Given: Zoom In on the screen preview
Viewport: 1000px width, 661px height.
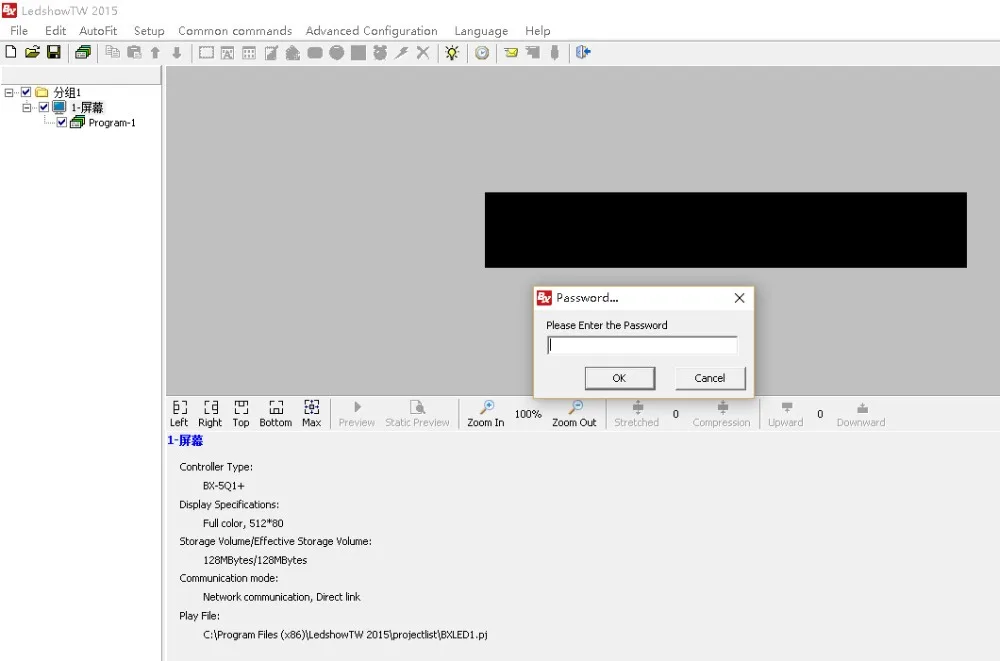Looking at the screenshot, I should 486,413.
